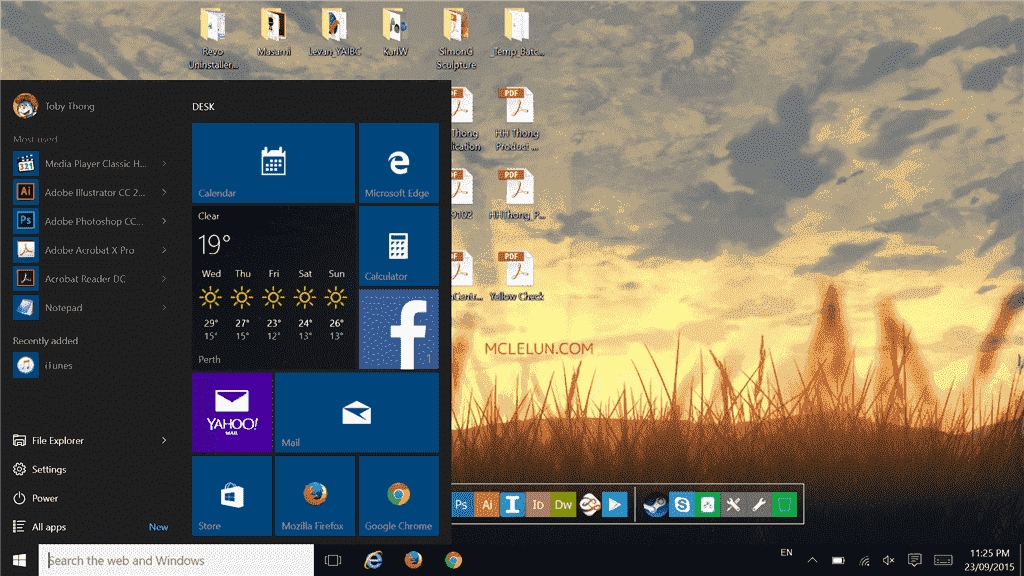Screen dimensions: 1024x576
Task: Open the Facebook tile
Action: point(398,329)
